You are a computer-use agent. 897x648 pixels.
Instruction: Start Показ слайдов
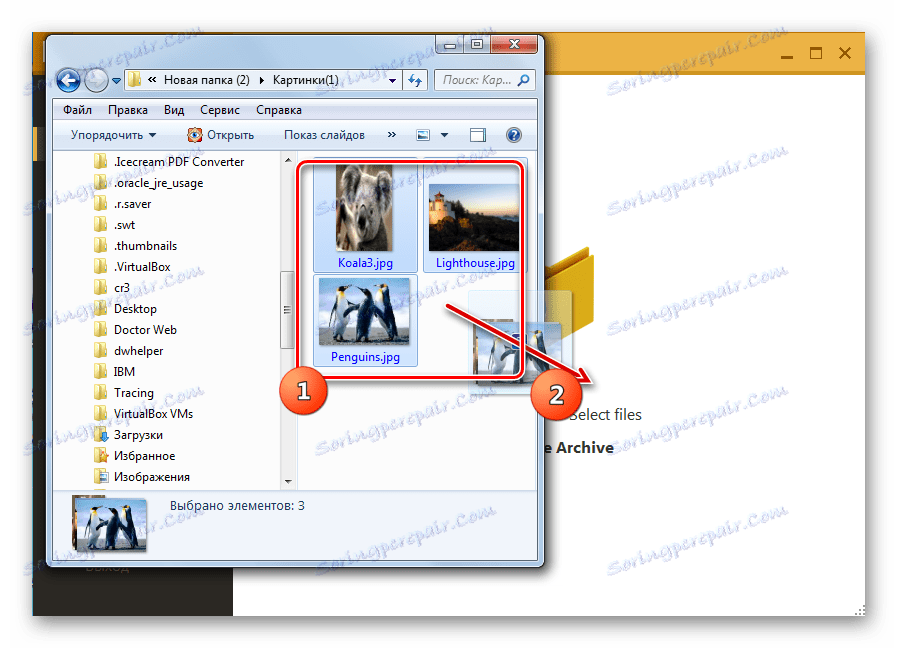(x=324, y=135)
